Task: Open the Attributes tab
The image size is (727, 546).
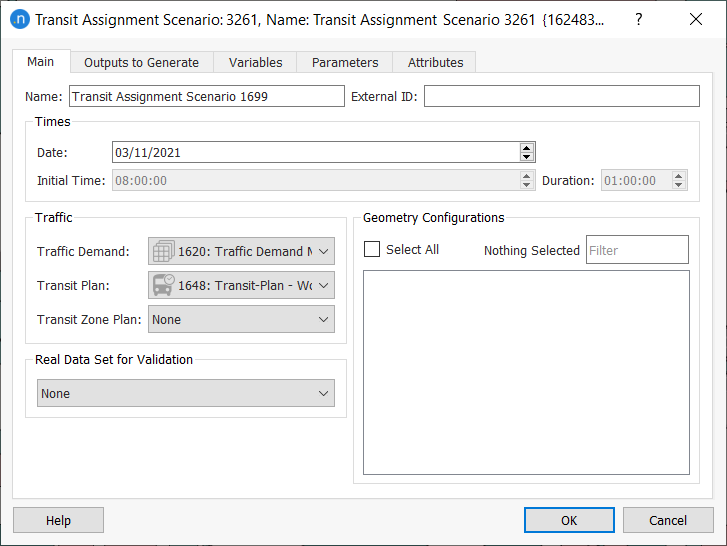Action: click(435, 63)
